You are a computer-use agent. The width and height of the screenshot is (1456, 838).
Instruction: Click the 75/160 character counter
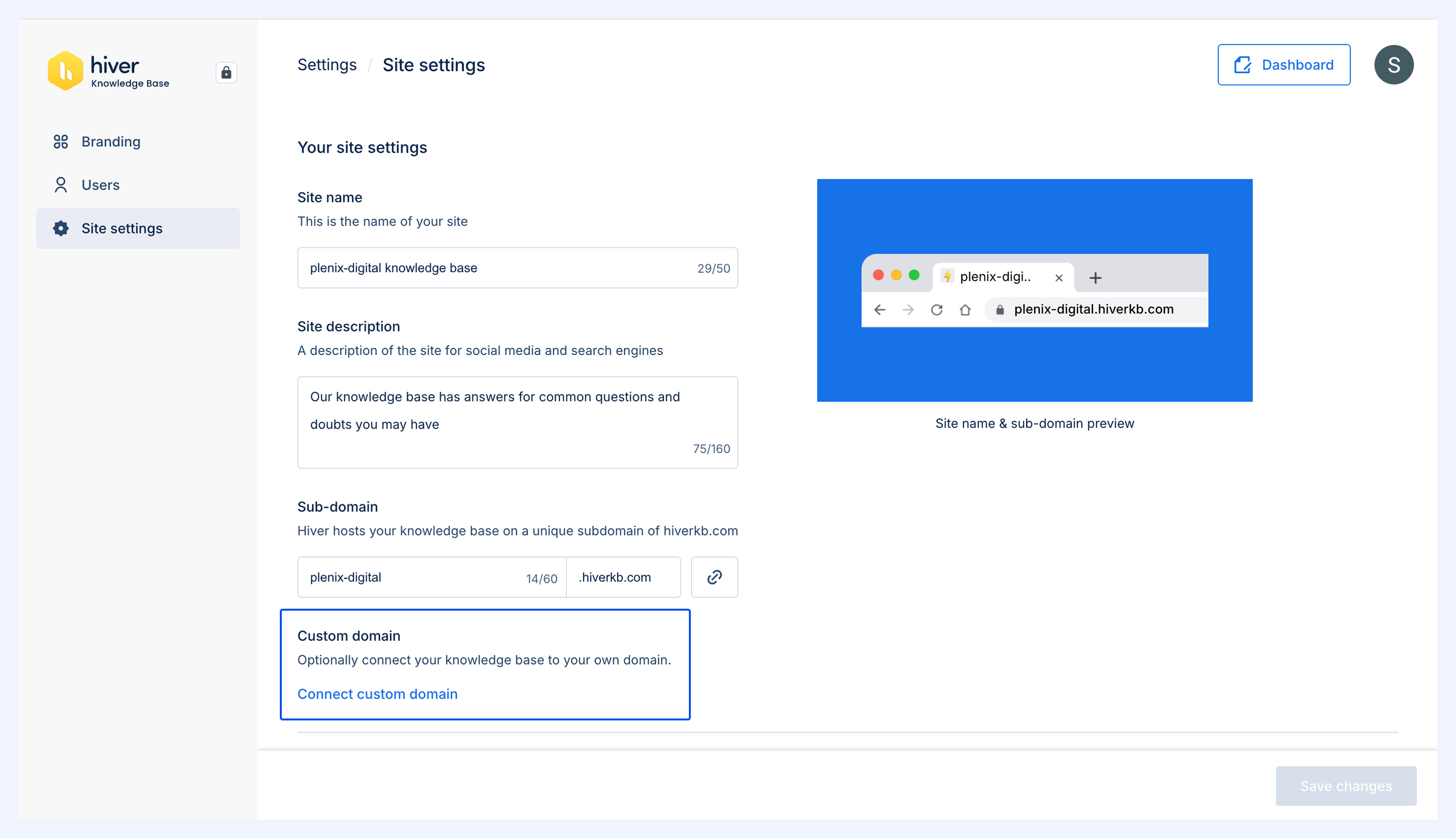click(711, 449)
